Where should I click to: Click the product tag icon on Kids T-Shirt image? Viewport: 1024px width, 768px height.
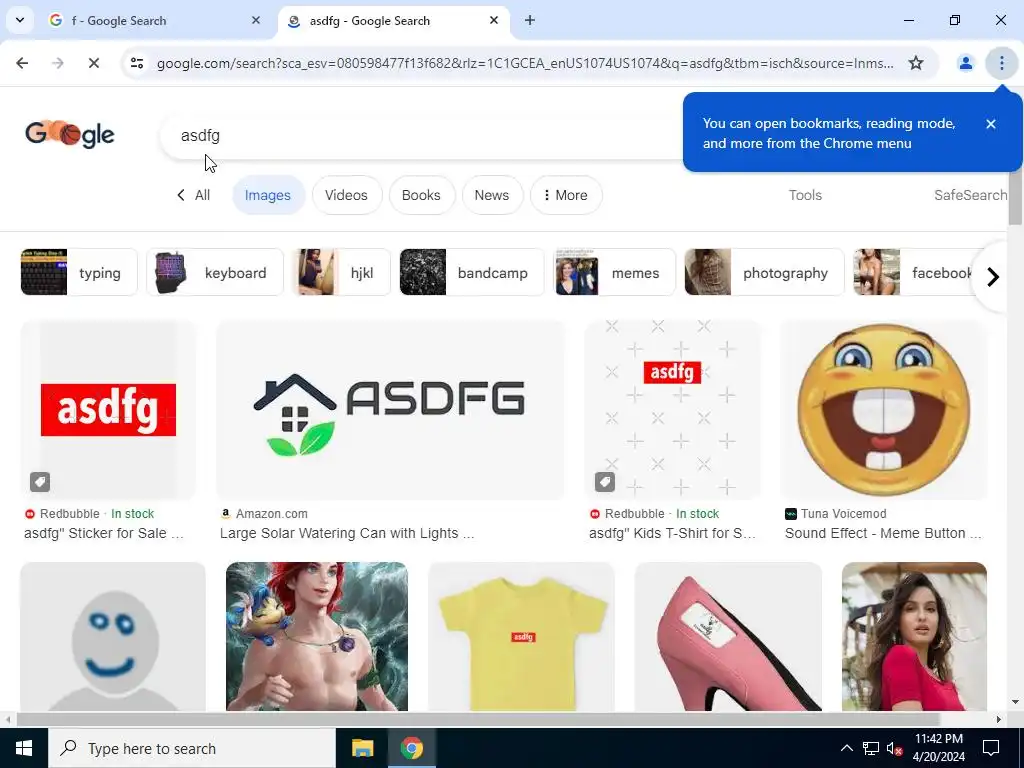click(x=605, y=482)
